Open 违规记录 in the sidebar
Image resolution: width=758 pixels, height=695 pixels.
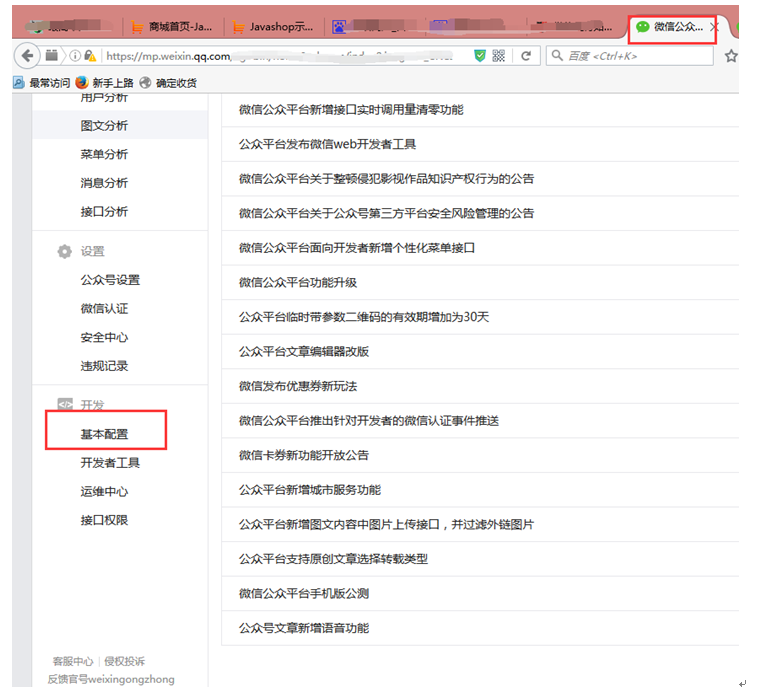pyautogui.click(x=104, y=366)
